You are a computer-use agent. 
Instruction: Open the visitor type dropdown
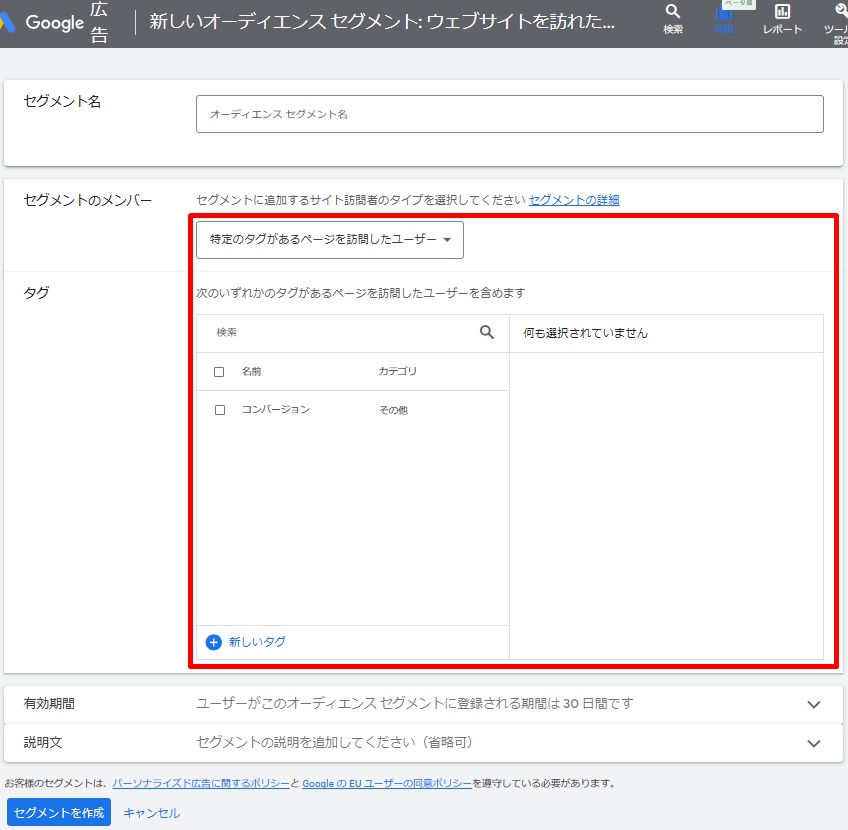(330, 240)
